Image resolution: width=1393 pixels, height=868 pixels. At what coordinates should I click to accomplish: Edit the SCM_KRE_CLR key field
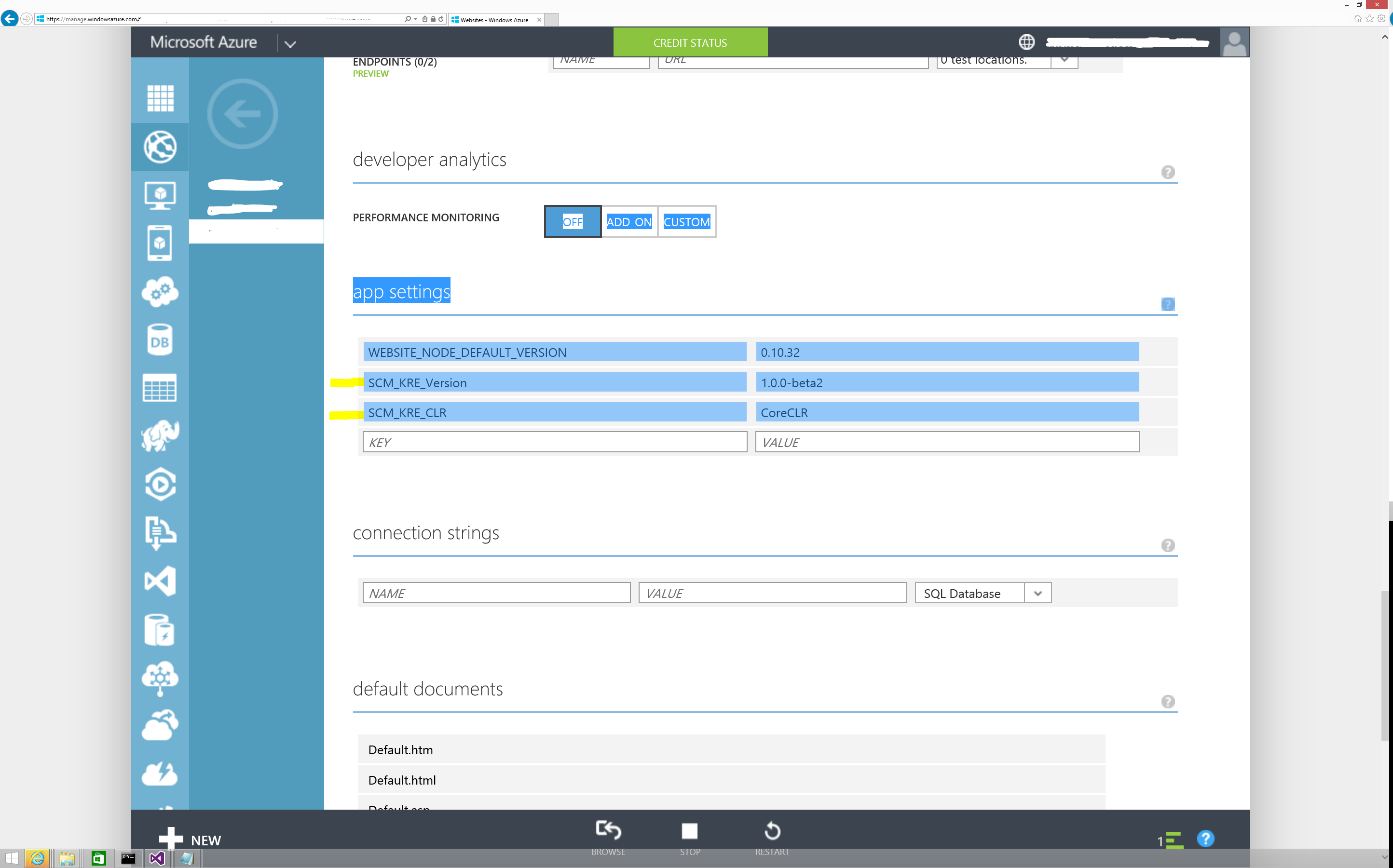(555, 412)
